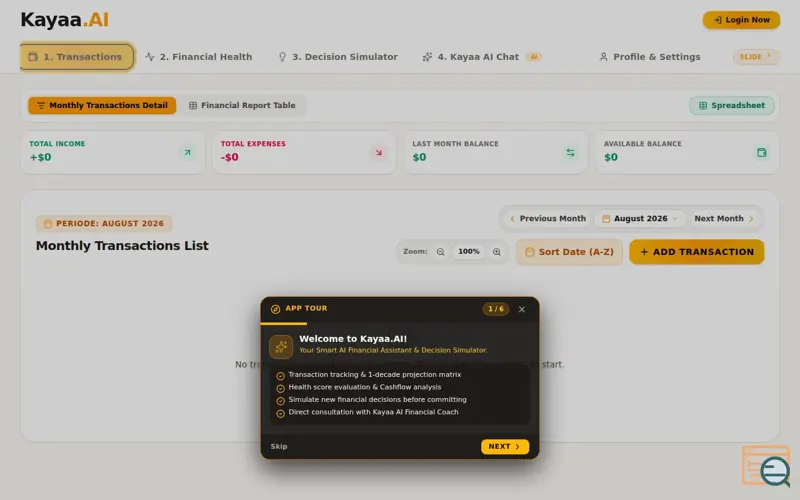Click the sparkle icon beside Welcome

[281, 347]
